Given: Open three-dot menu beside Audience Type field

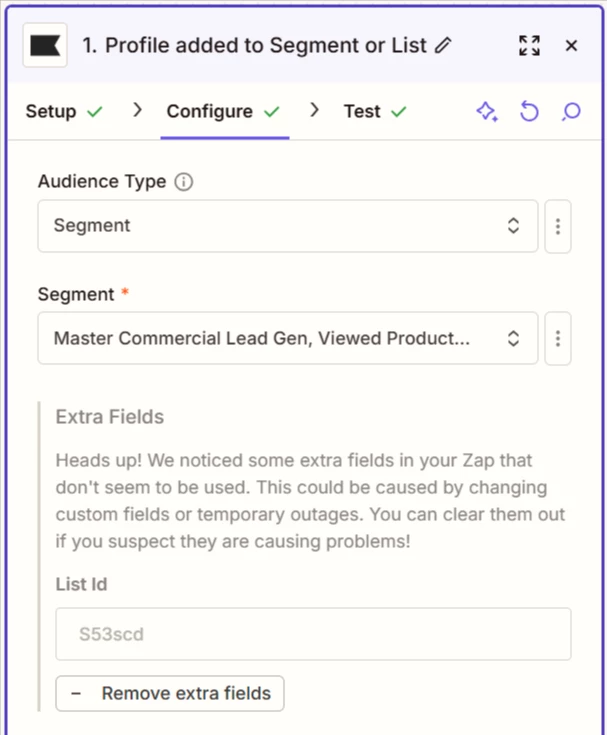Looking at the screenshot, I should [x=557, y=226].
